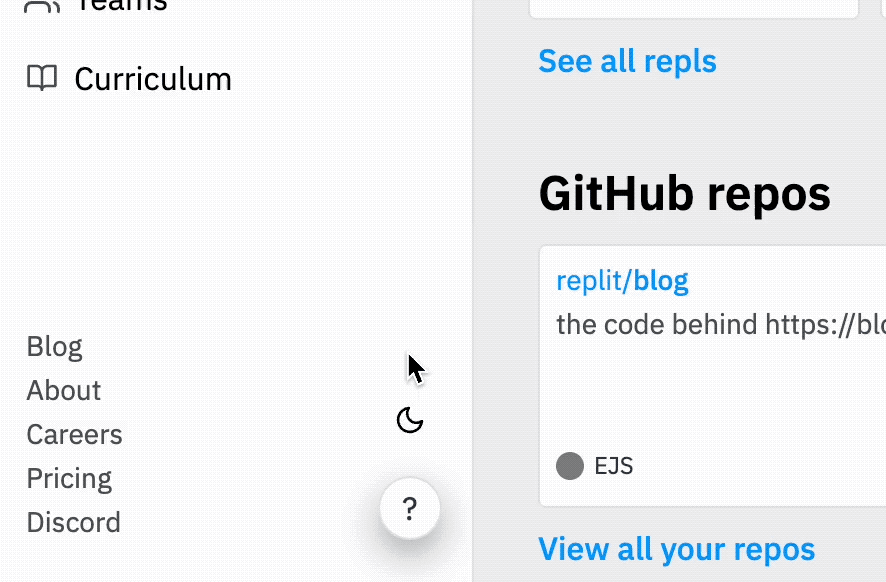
Task: Open the Discord link
Action: 73,523
